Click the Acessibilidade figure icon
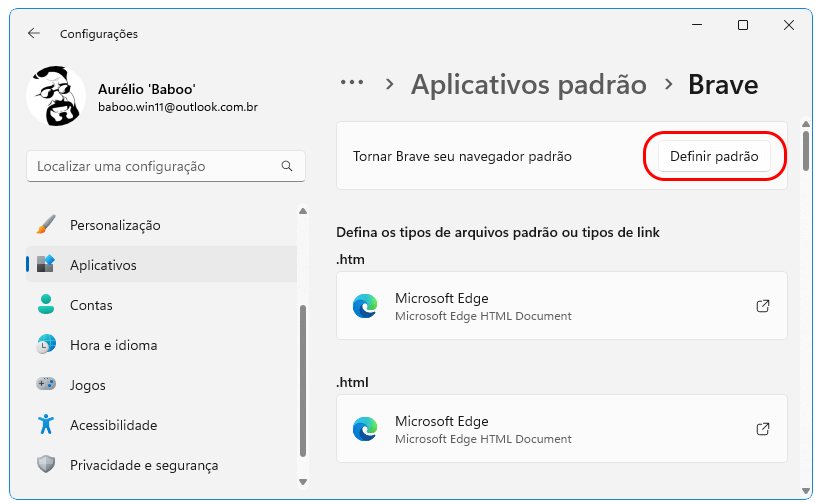The height and width of the screenshot is (504, 818). point(46,425)
